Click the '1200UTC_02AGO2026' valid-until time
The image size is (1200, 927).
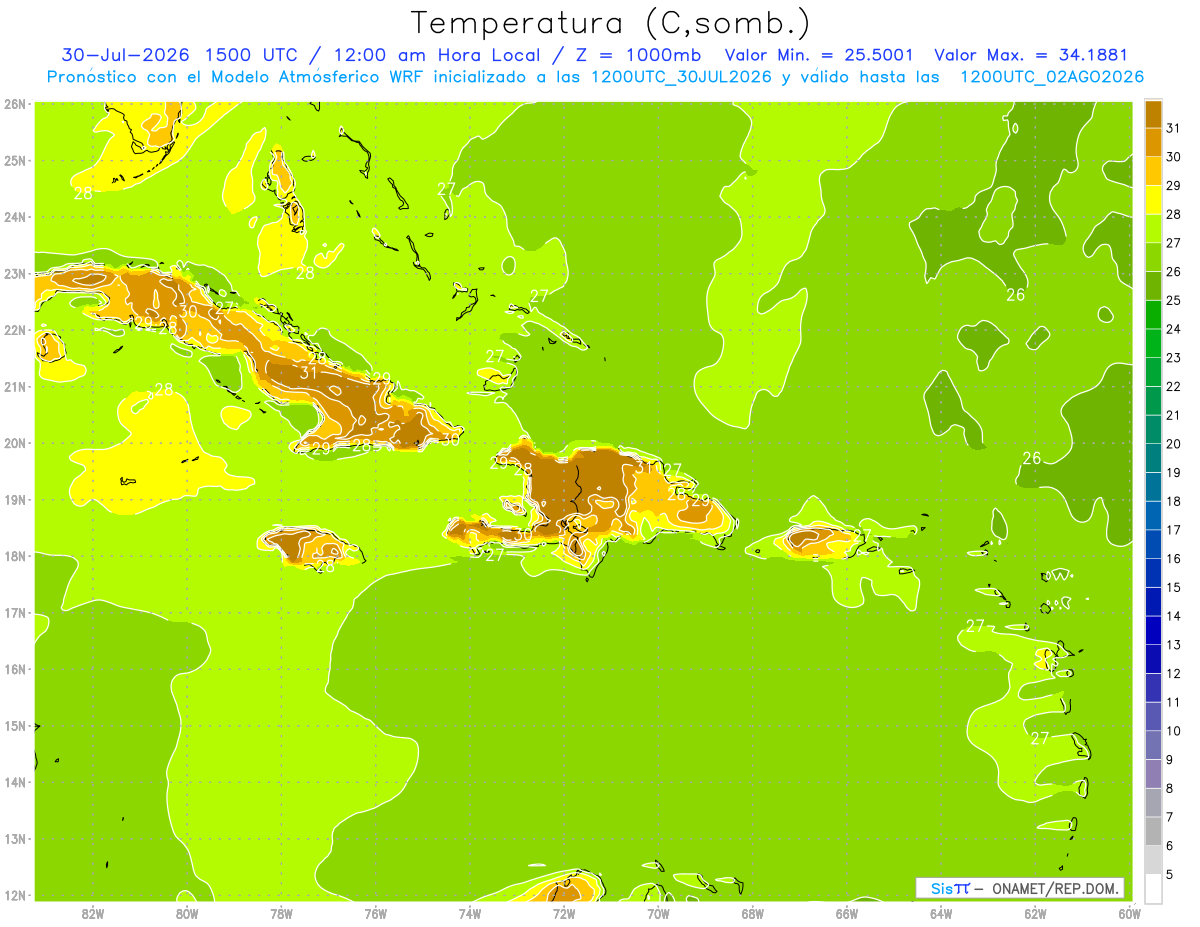click(1052, 77)
